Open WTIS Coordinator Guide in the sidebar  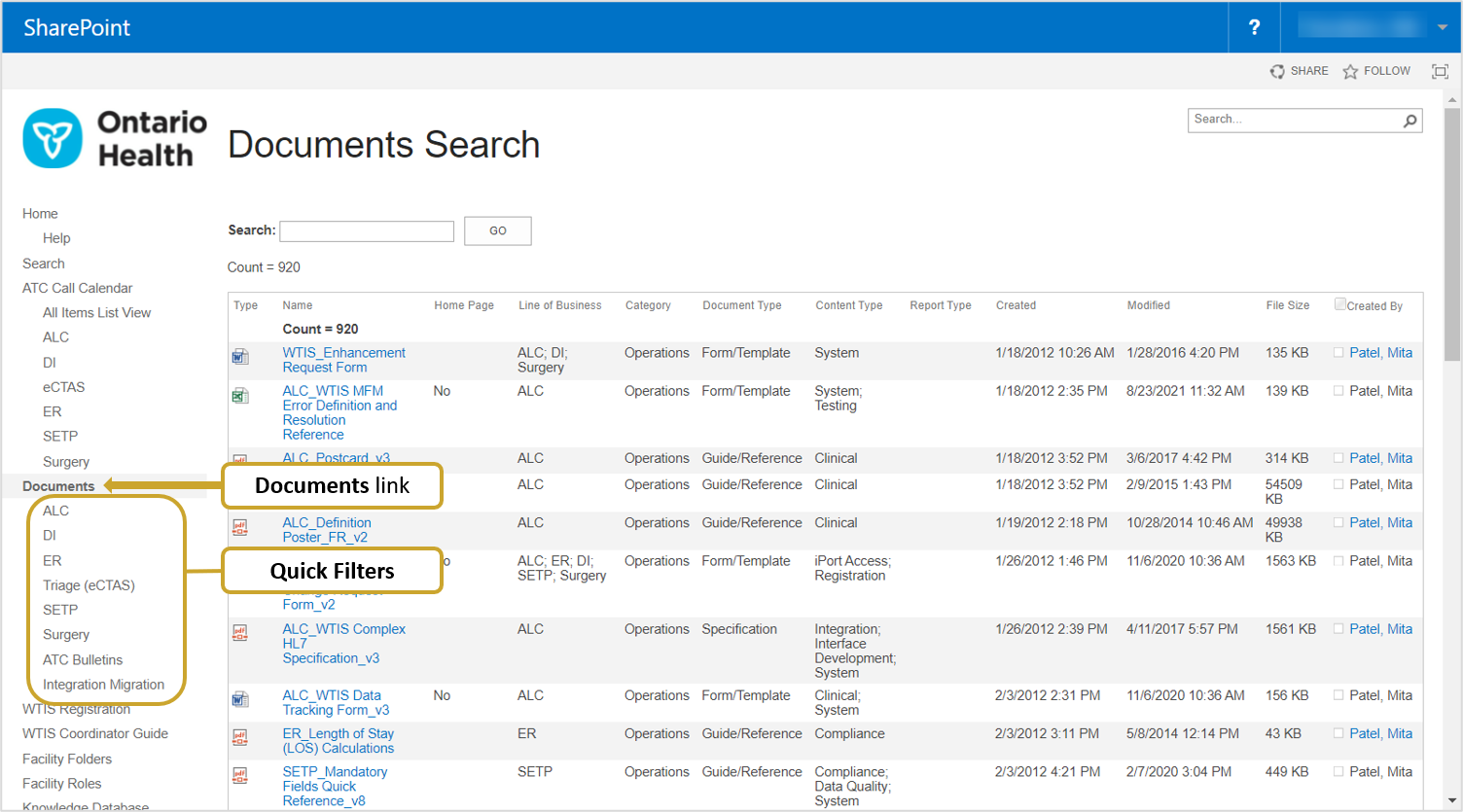pyautogui.click(x=95, y=734)
